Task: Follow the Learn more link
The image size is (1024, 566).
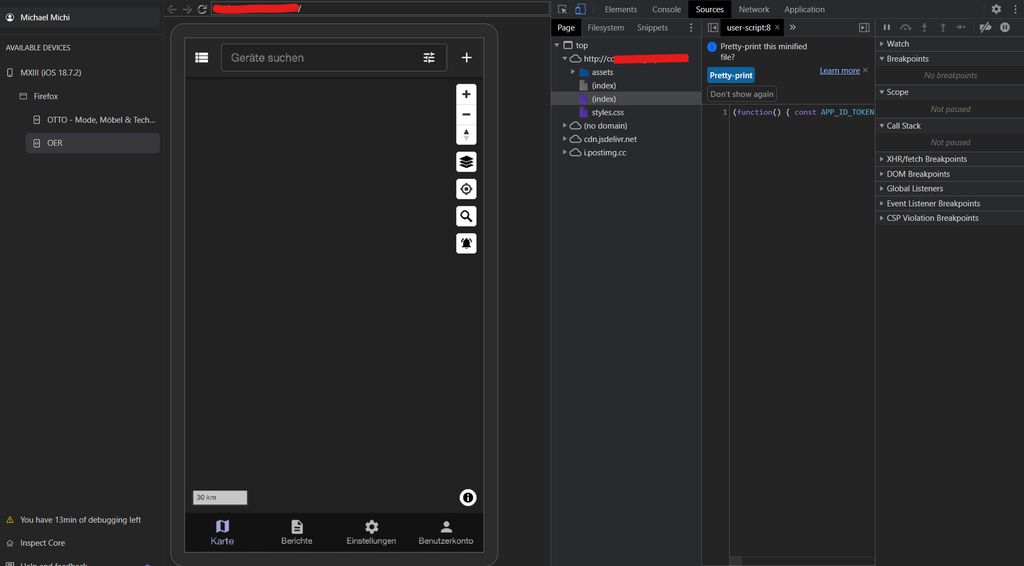Action: tap(839, 71)
